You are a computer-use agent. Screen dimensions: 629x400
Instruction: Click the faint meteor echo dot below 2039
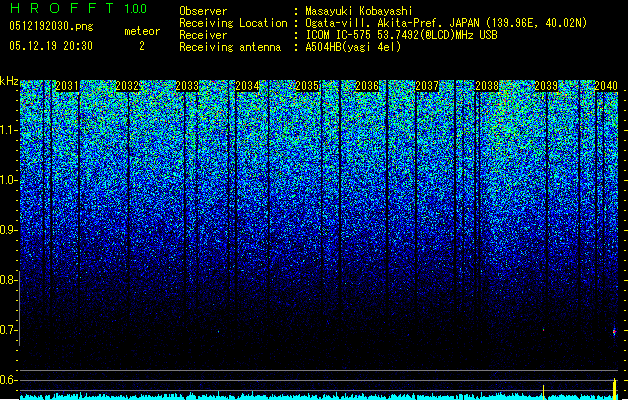pos(544,330)
